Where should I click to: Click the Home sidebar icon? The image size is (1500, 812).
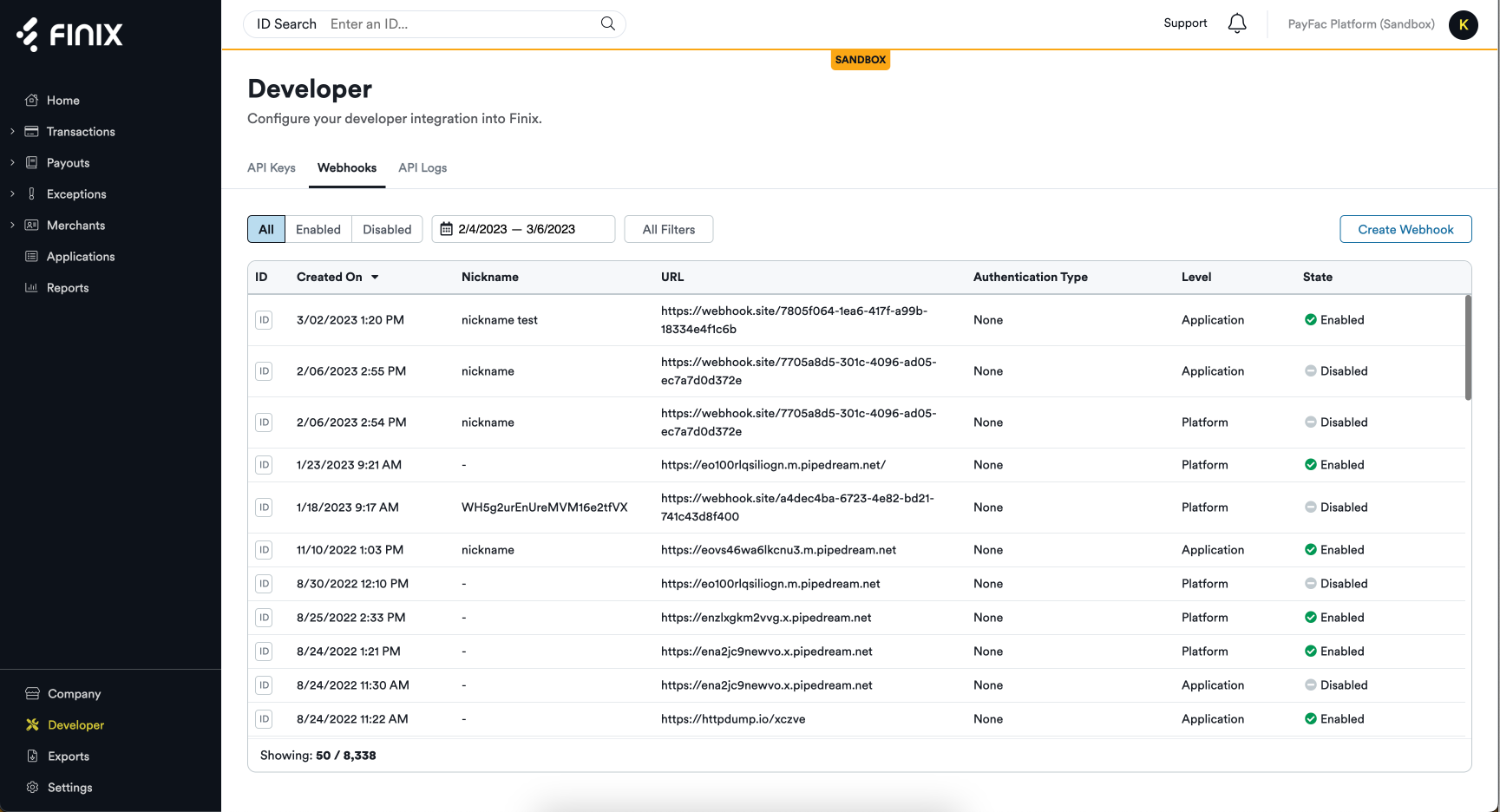[32, 100]
